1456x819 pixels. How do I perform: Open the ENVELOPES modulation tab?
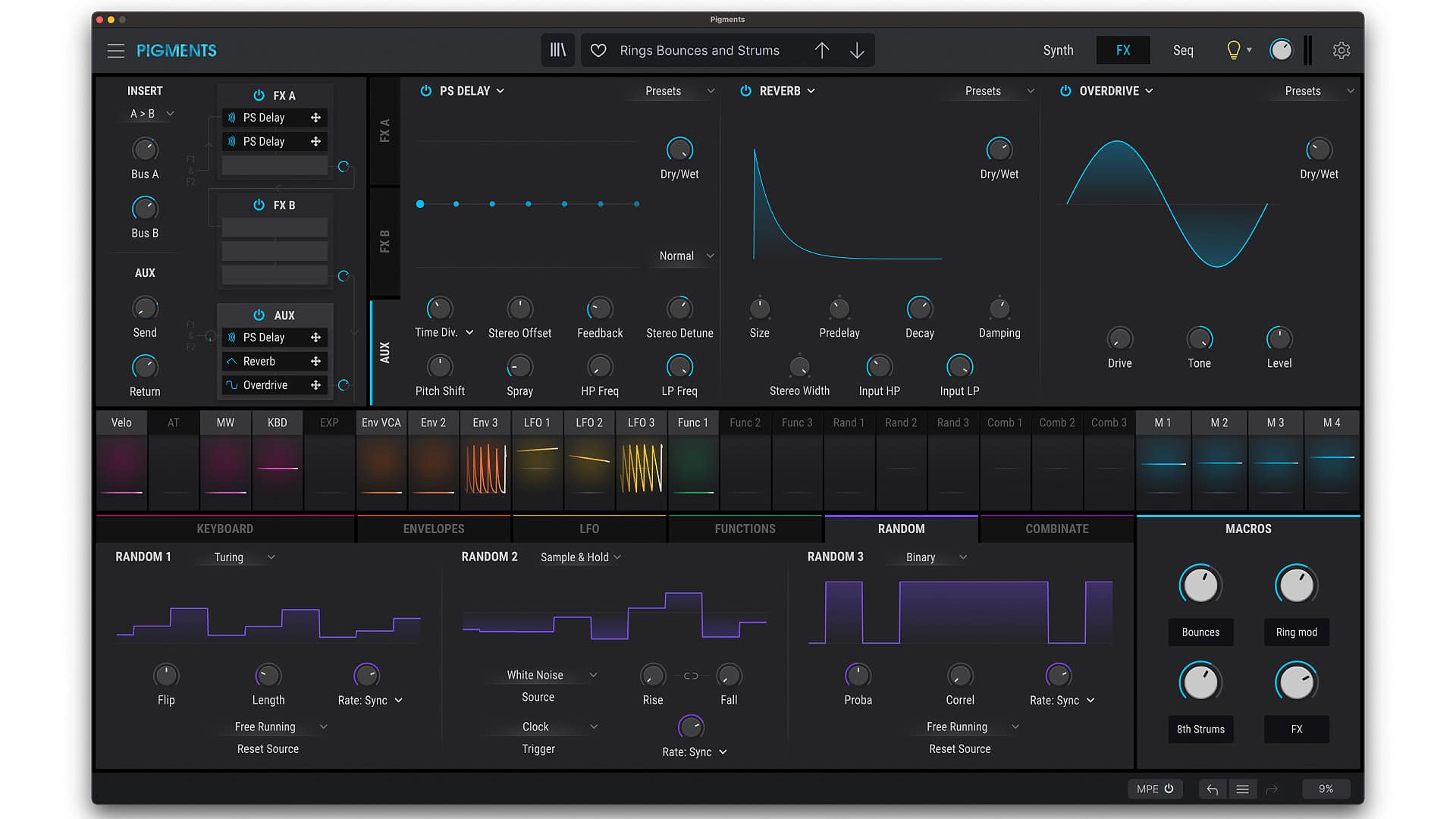433,529
